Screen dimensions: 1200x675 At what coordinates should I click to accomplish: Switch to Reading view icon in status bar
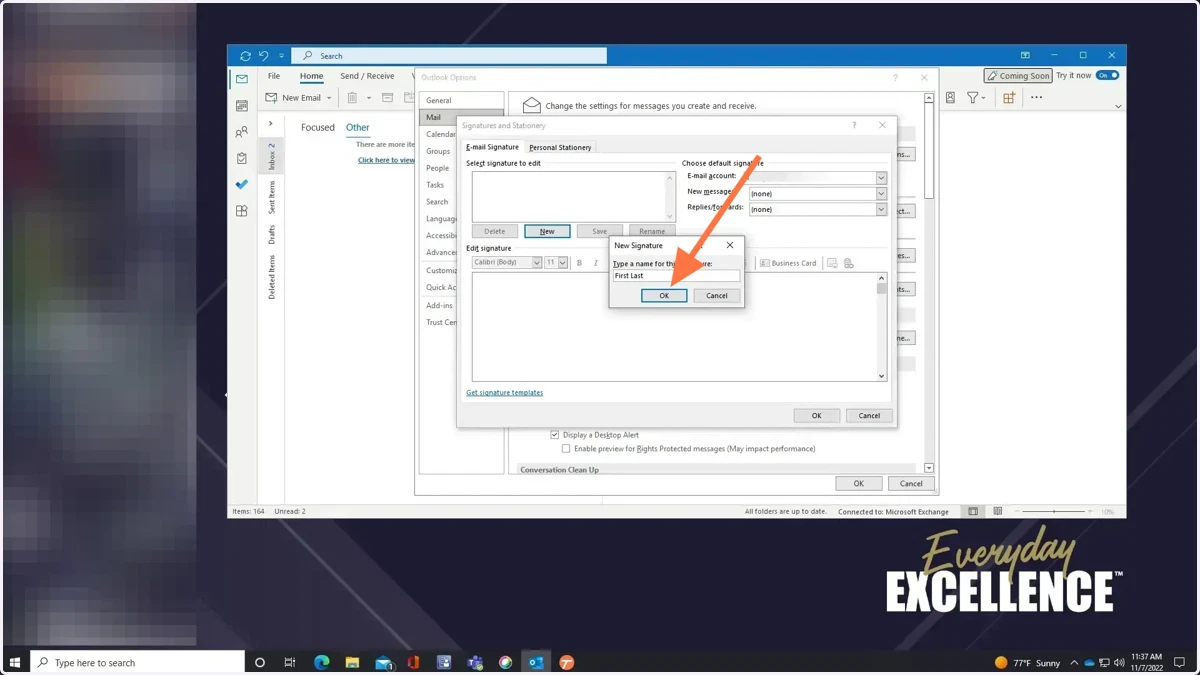(997, 511)
